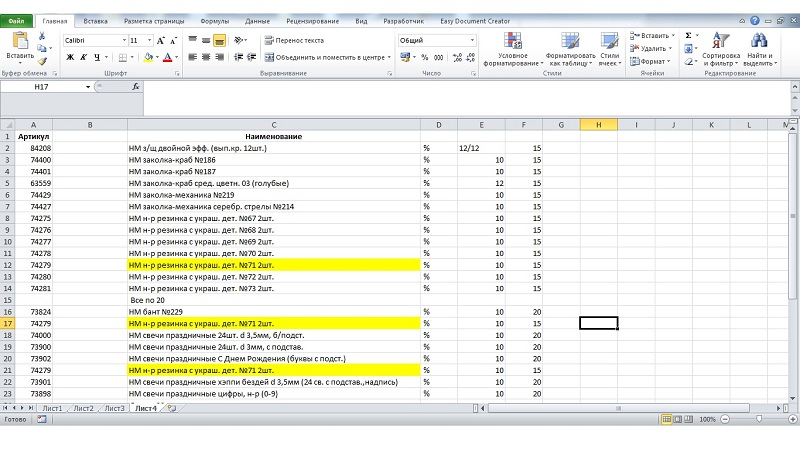The height and width of the screenshot is (449, 800).
Task: Click the insert function fx icon
Action: tap(136, 87)
